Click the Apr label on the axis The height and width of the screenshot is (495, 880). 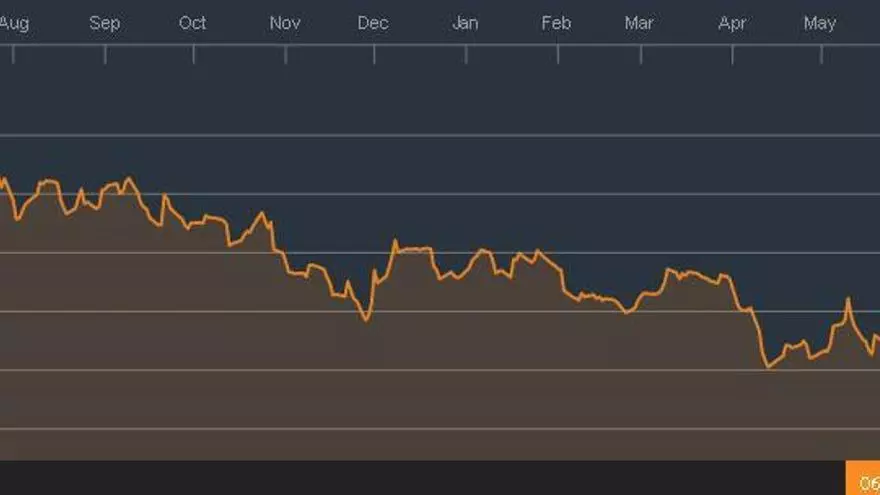(732, 23)
